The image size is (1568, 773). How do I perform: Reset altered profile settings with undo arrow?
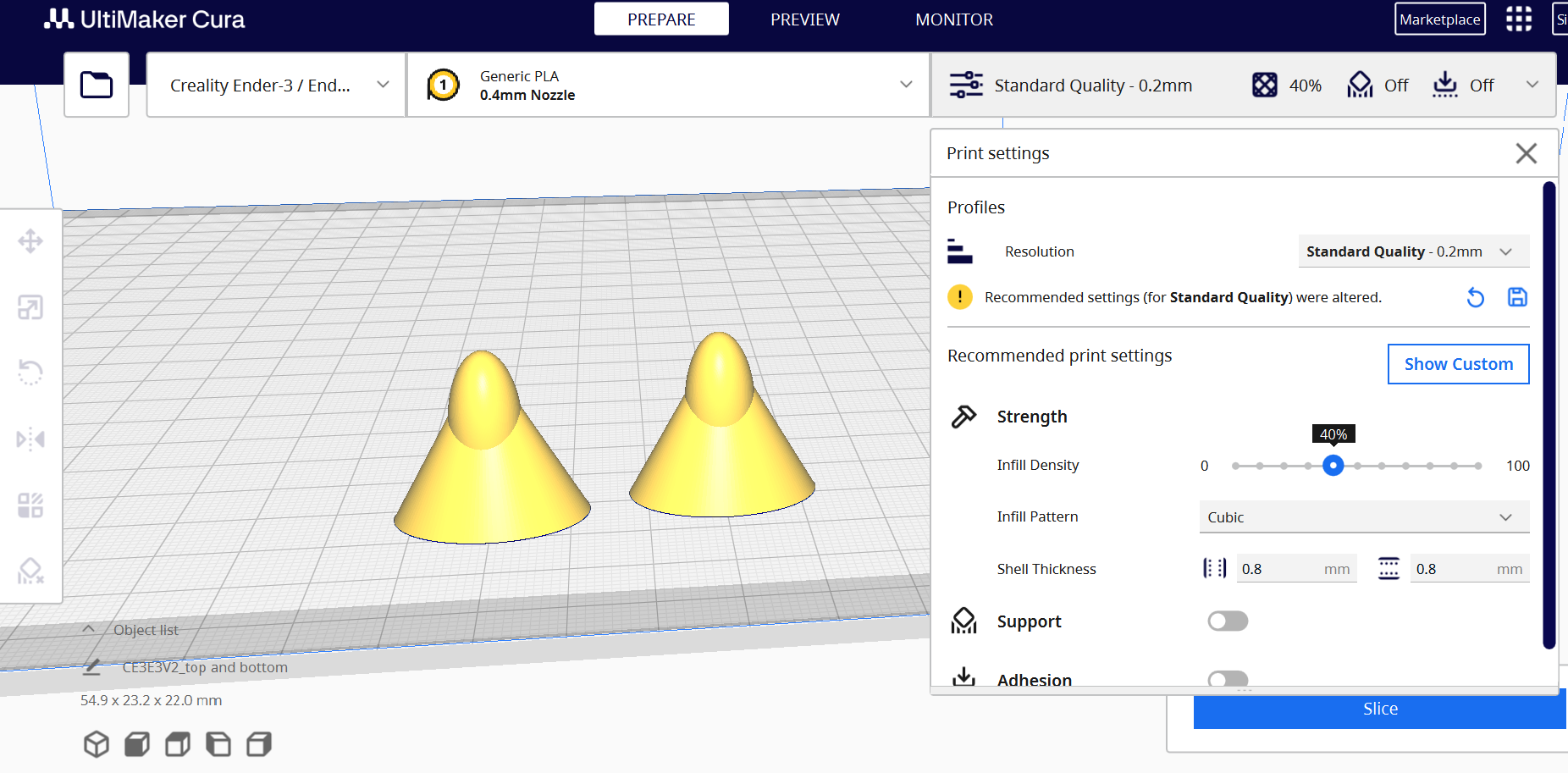tap(1476, 297)
